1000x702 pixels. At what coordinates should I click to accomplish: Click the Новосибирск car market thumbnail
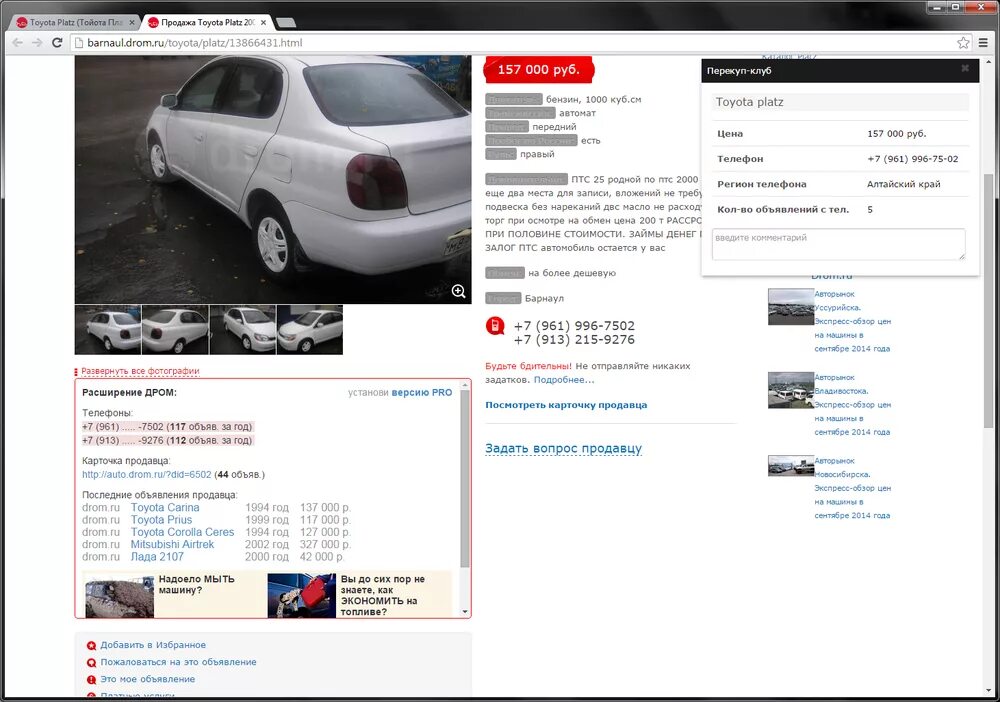click(791, 465)
